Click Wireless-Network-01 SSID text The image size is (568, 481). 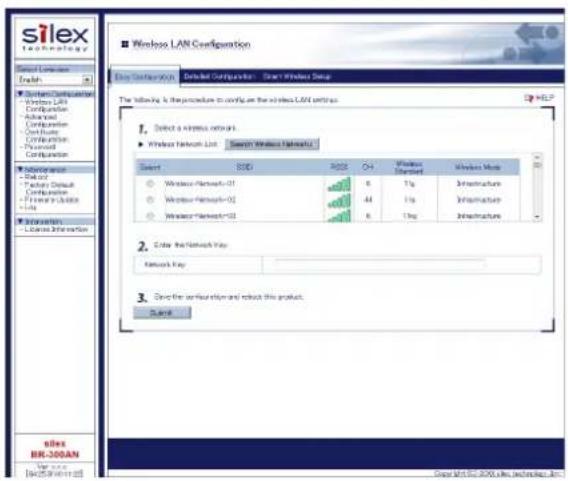pyautogui.click(x=200, y=184)
